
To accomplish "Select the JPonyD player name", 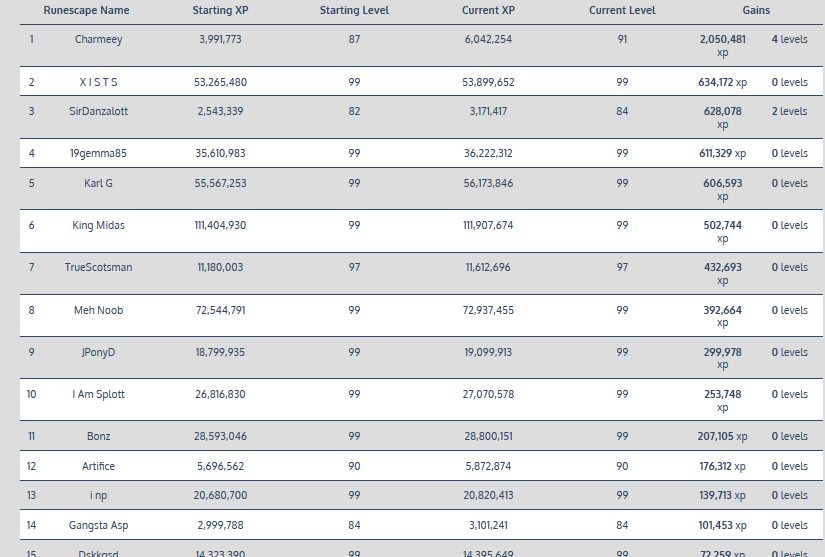I will [98, 352].
